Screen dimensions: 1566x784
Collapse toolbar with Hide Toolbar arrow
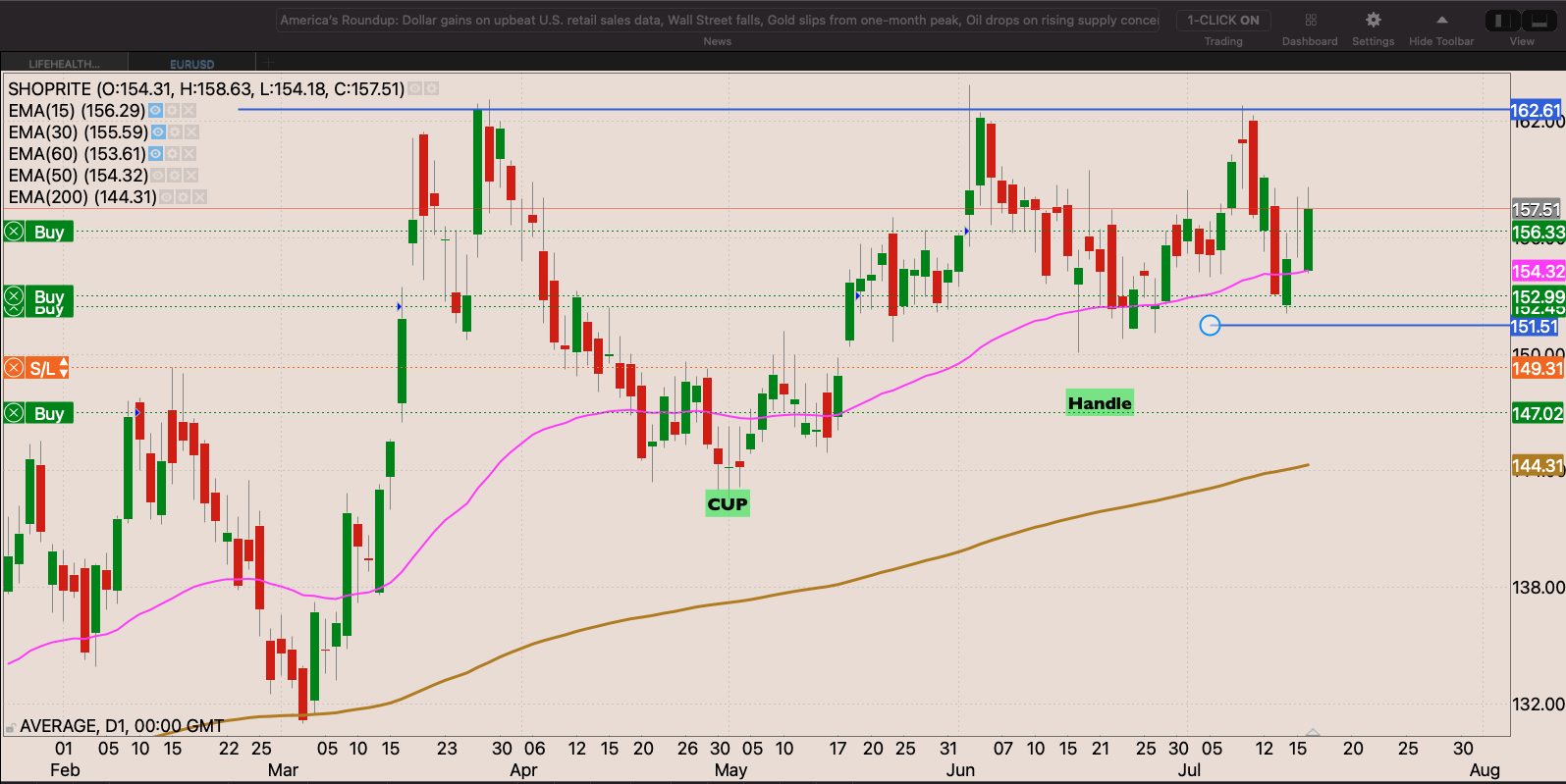1440,21
